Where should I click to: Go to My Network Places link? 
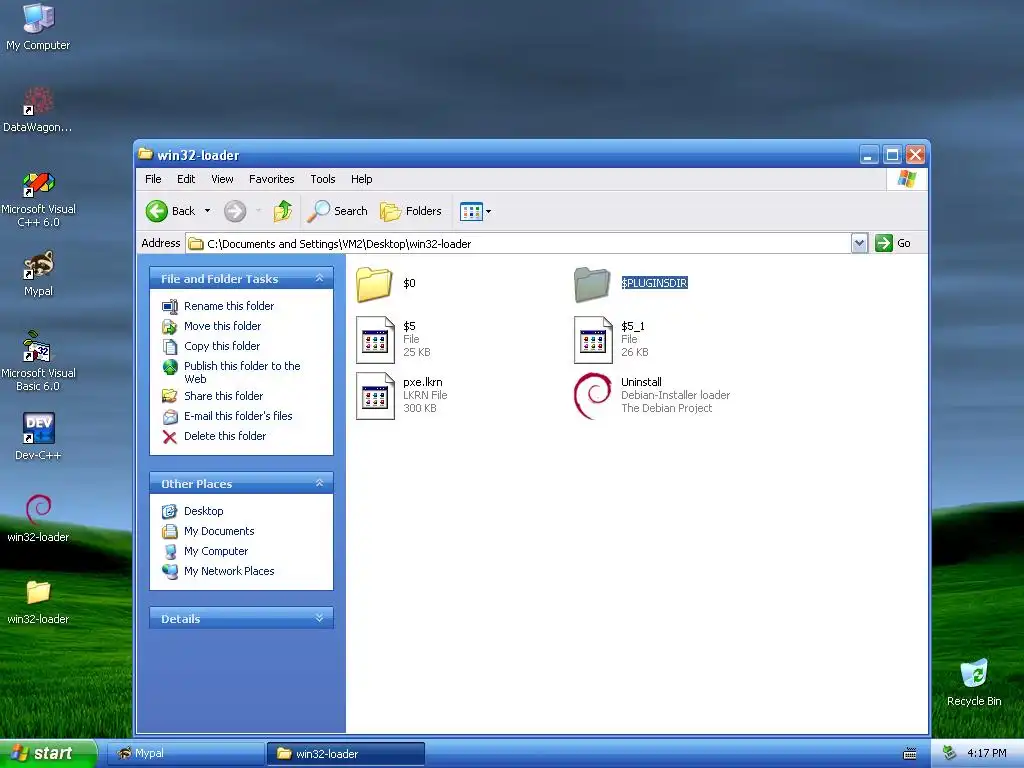click(229, 571)
